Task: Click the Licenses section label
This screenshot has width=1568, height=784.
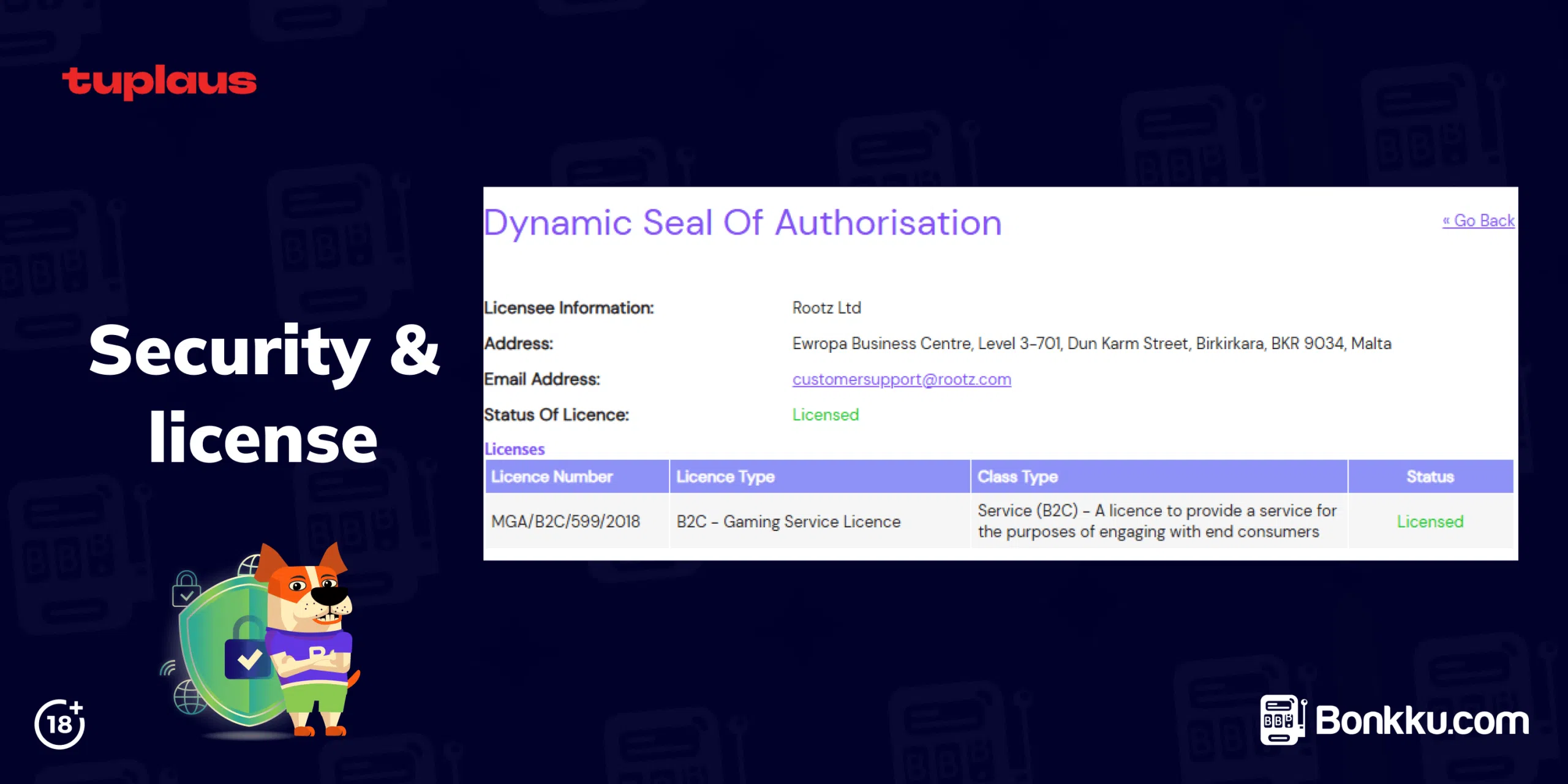Action: tap(514, 449)
